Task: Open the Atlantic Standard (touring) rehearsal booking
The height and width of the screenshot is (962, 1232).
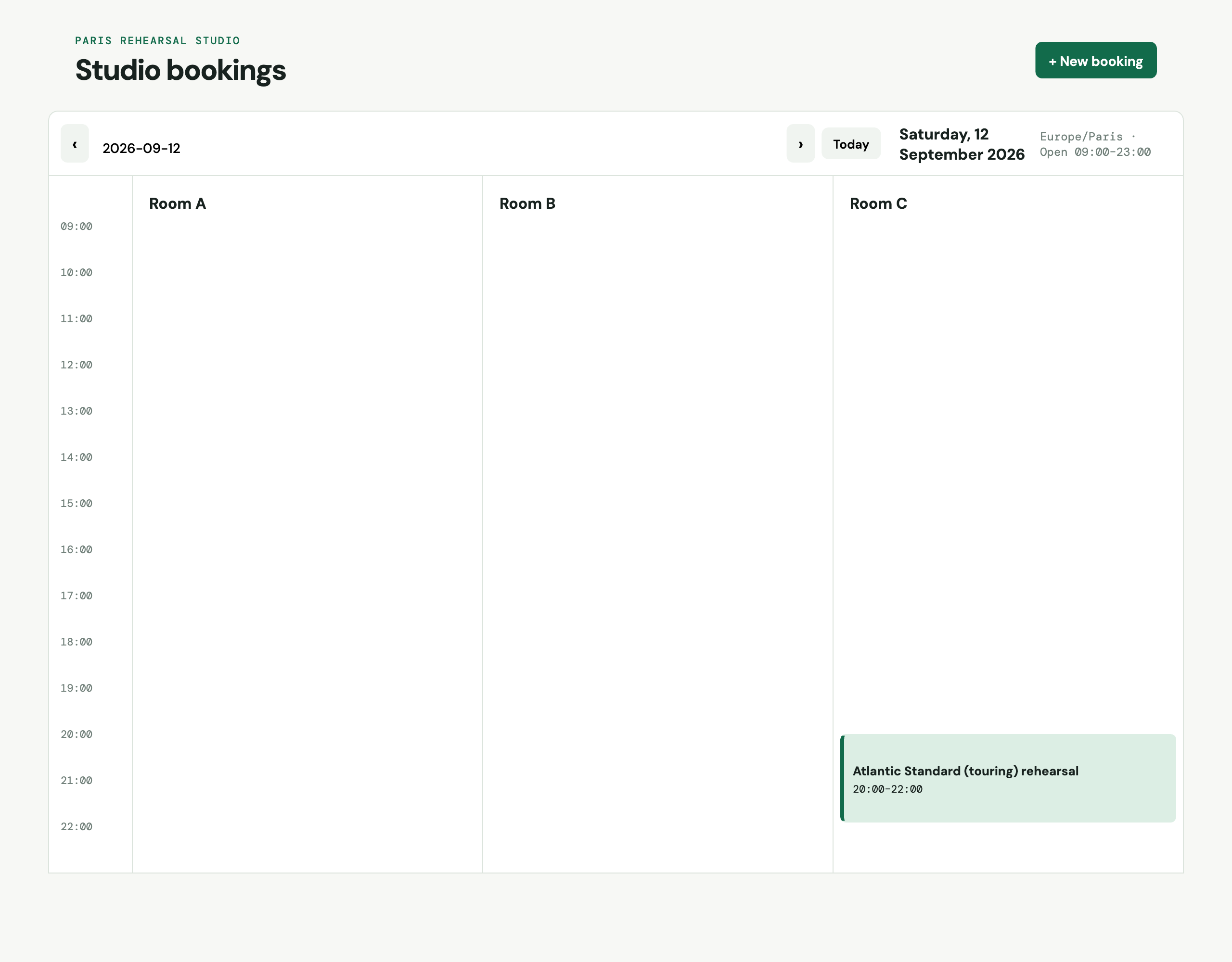Action: pyautogui.click(x=1008, y=778)
